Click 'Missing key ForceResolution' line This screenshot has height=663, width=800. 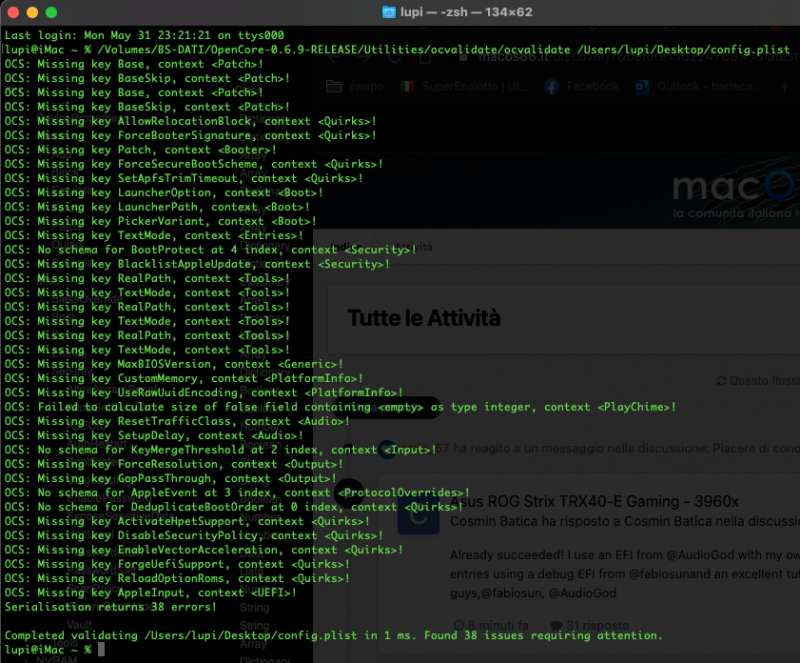pos(173,464)
